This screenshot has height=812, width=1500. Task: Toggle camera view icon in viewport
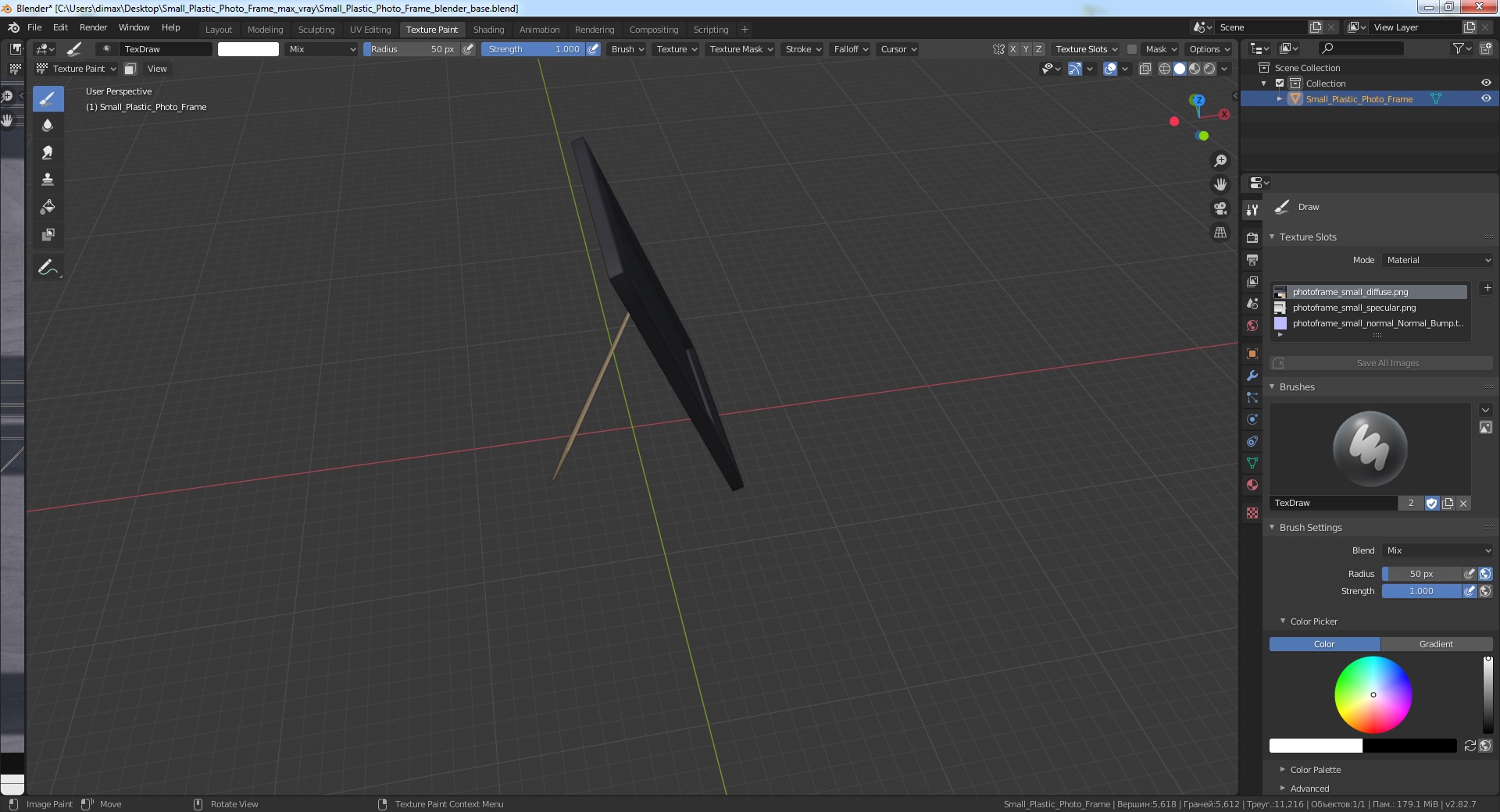pyautogui.click(x=1220, y=208)
